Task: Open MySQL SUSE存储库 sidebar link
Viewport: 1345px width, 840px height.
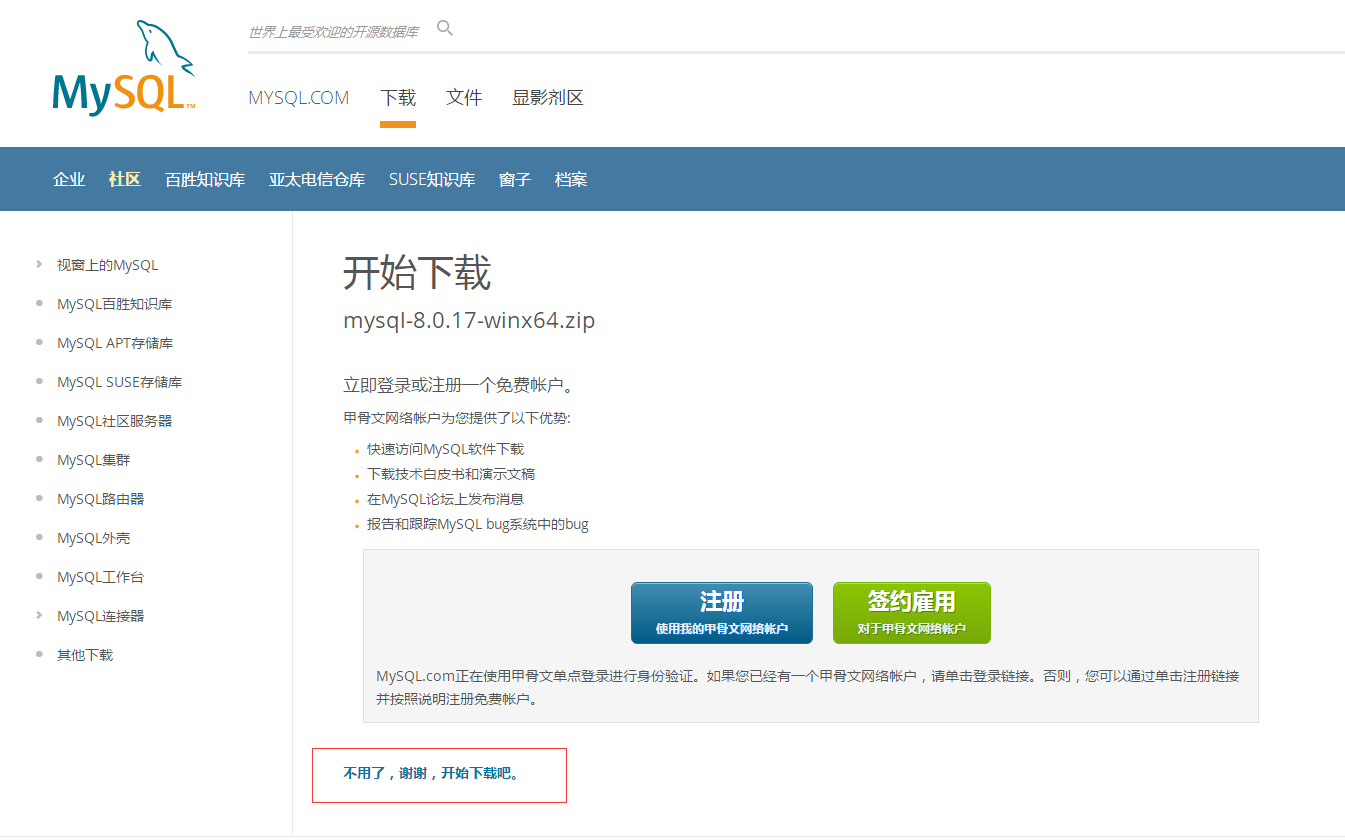Action: 120,382
